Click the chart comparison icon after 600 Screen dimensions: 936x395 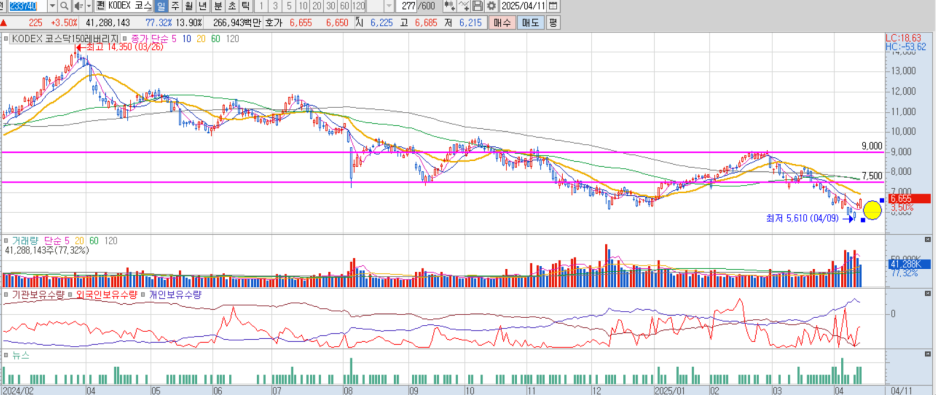coord(449,7)
